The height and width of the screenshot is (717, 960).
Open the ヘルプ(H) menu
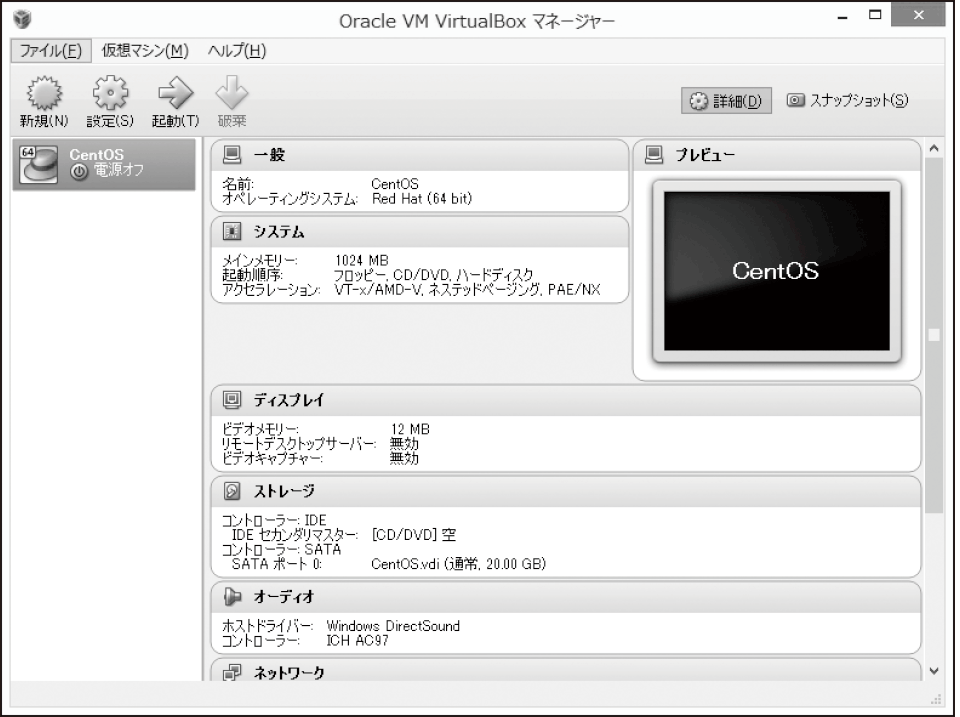pyautogui.click(x=237, y=51)
